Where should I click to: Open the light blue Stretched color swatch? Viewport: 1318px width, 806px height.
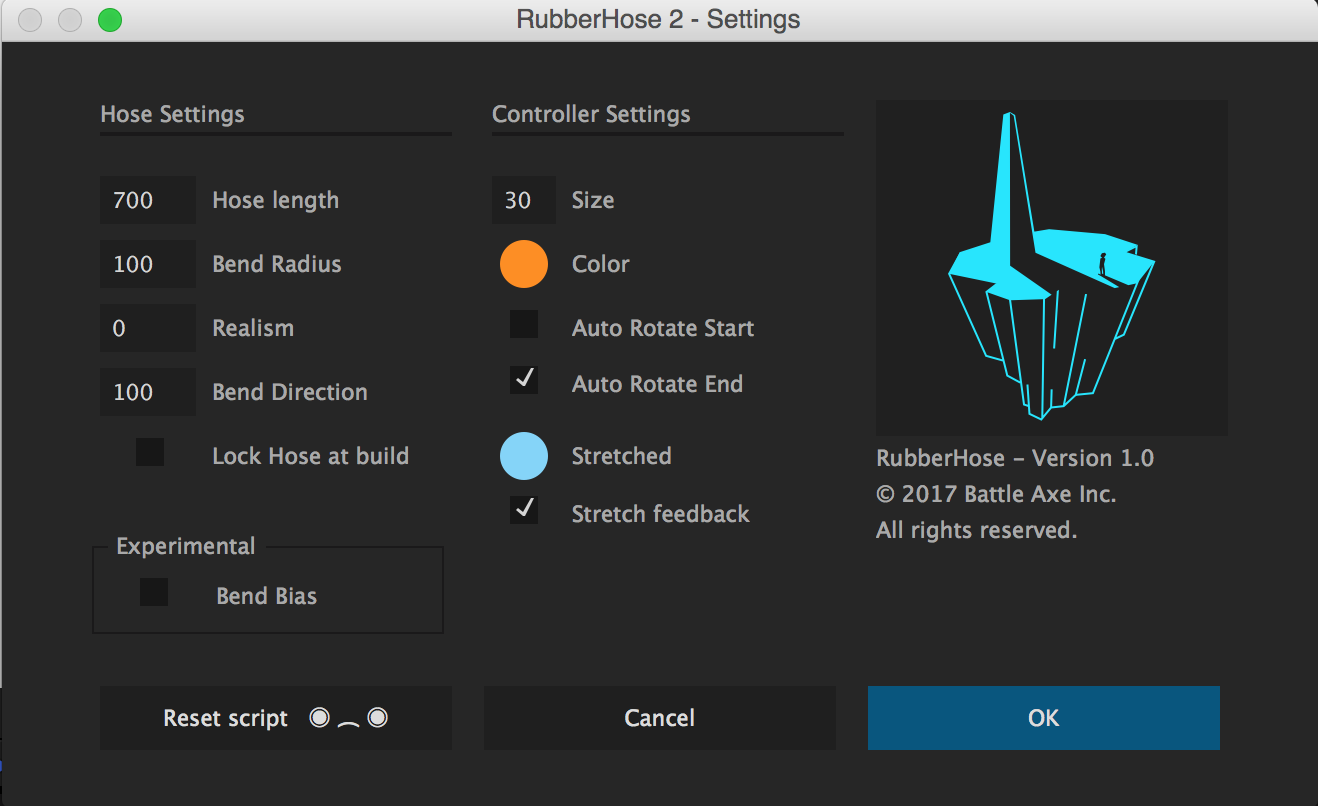point(524,456)
